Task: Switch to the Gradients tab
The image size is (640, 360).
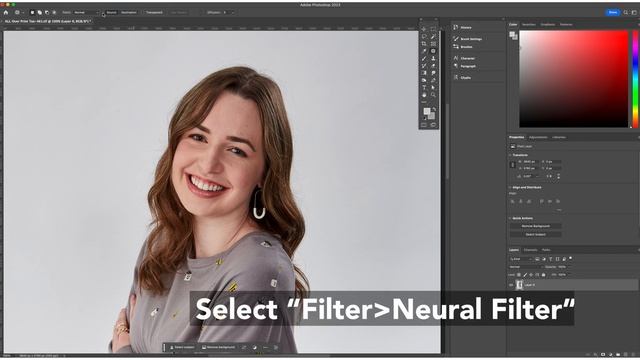Action: click(x=548, y=24)
